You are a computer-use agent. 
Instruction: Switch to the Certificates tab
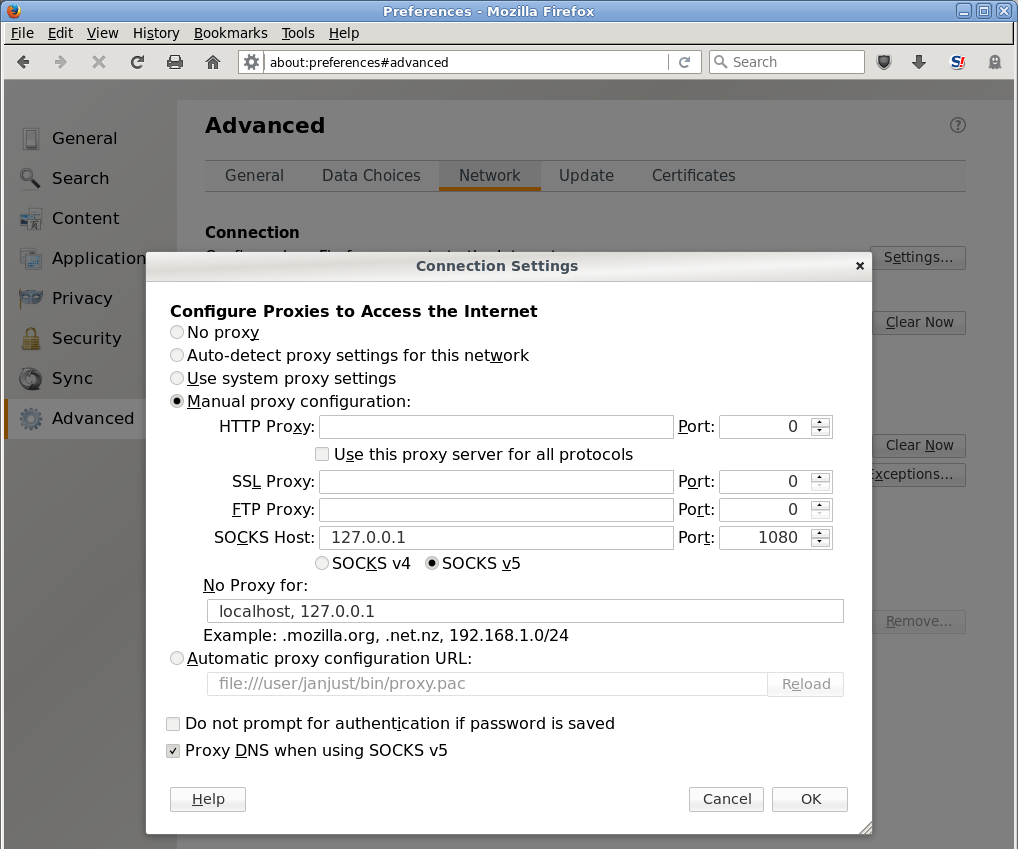tap(693, 176)
